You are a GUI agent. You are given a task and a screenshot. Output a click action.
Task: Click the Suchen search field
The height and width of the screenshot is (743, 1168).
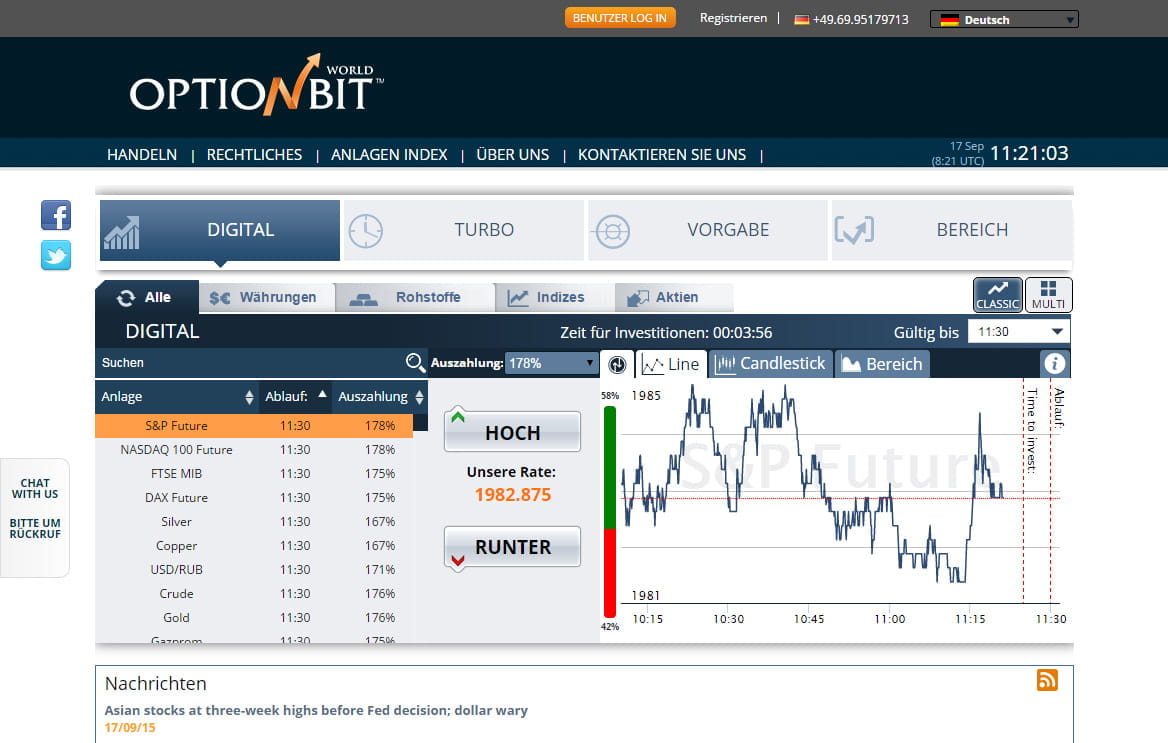point(251,363)
